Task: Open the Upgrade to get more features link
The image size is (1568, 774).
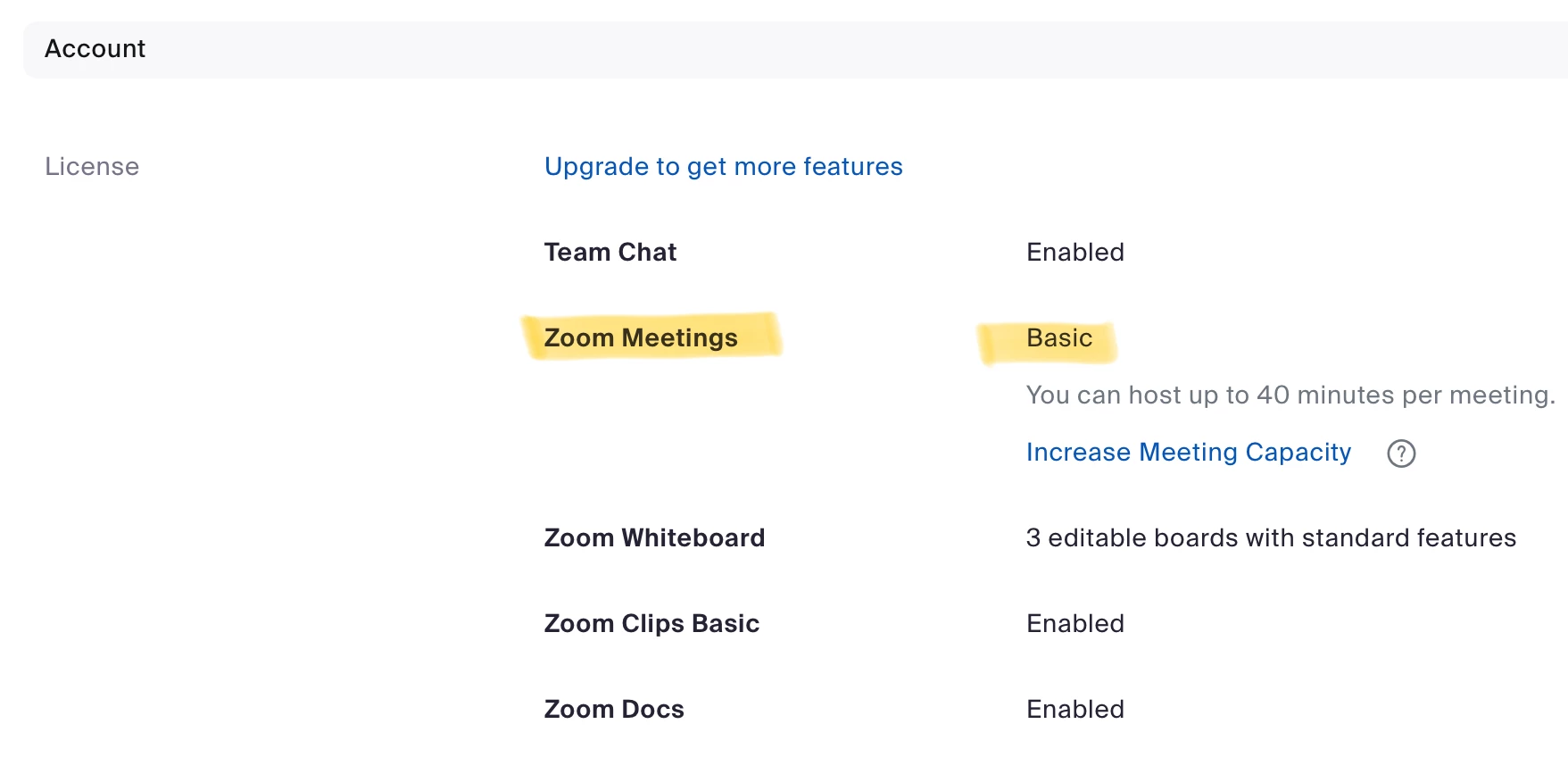Action: pos(723,167)
